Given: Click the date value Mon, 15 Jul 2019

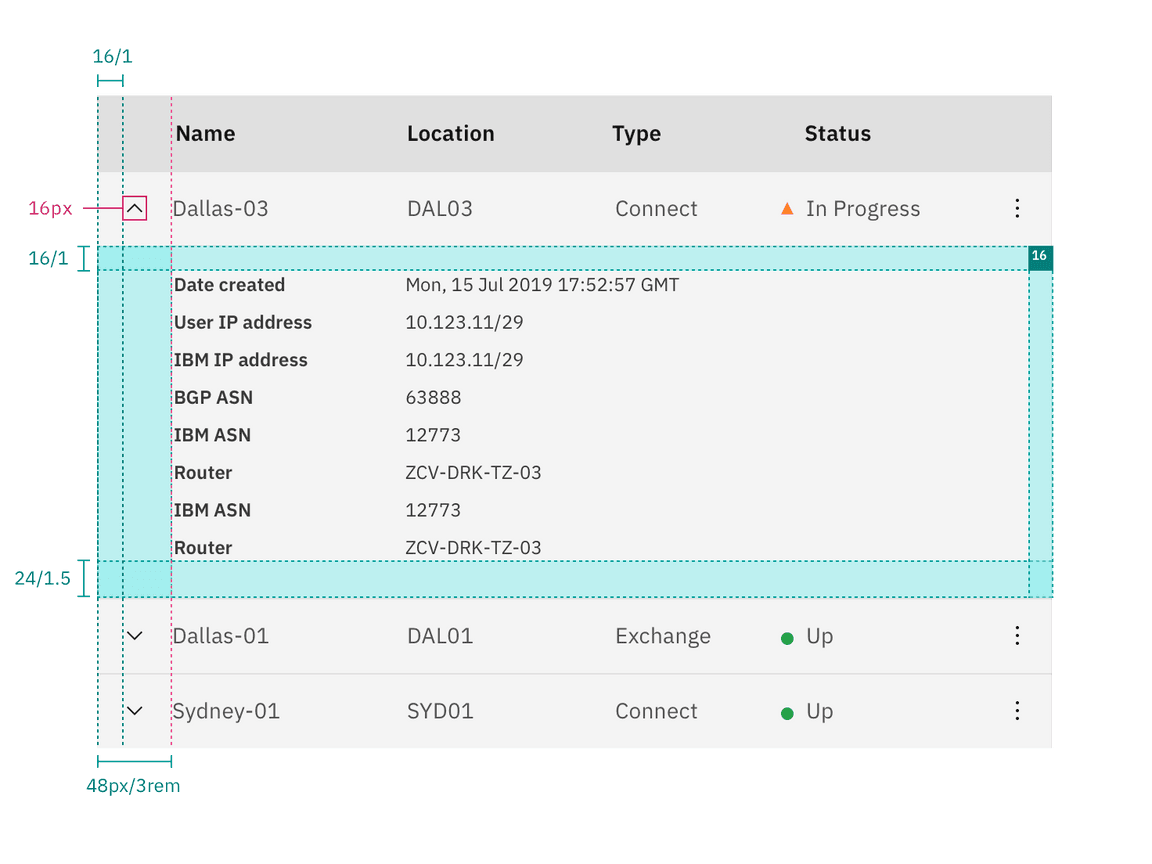Looking at the screenshot, I should pyautogui.click(x=542, y=285).
